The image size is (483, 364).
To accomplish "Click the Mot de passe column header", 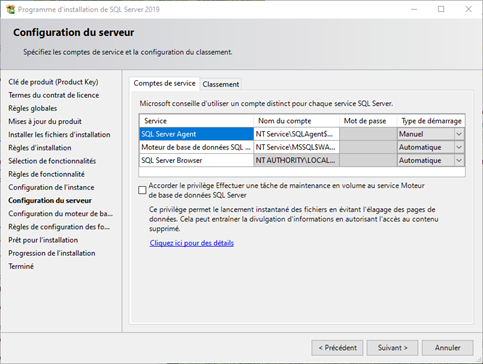I will (x=368, y=121).
